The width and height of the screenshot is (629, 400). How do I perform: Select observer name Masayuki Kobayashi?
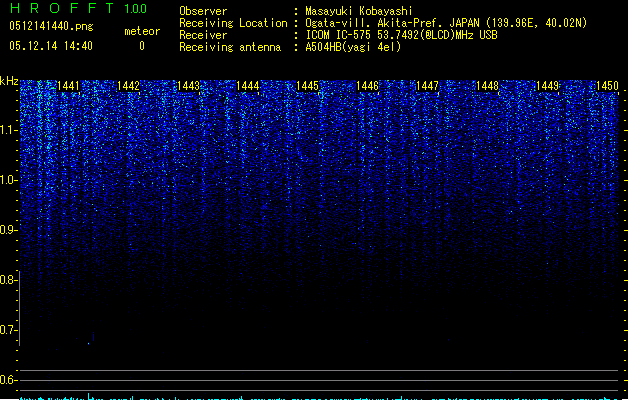[359, 11]
